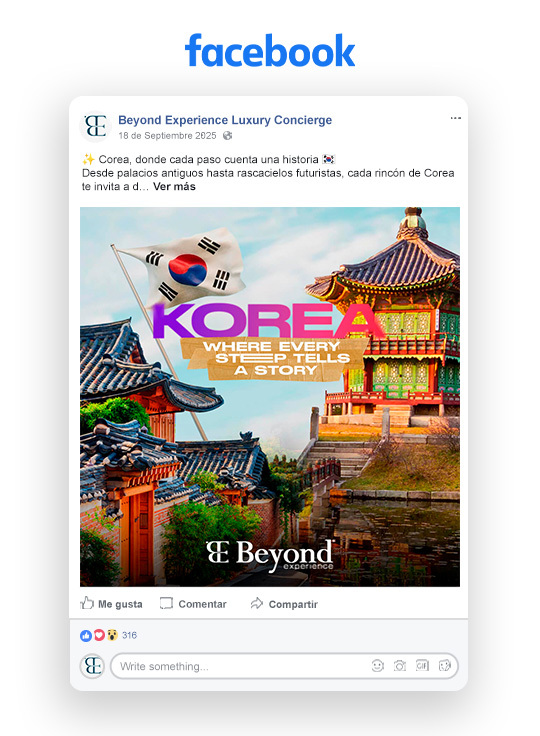This screenshot has height=736, width=540.
Task: Open the three-dot post options menu
Action: [x=455, y=118]
